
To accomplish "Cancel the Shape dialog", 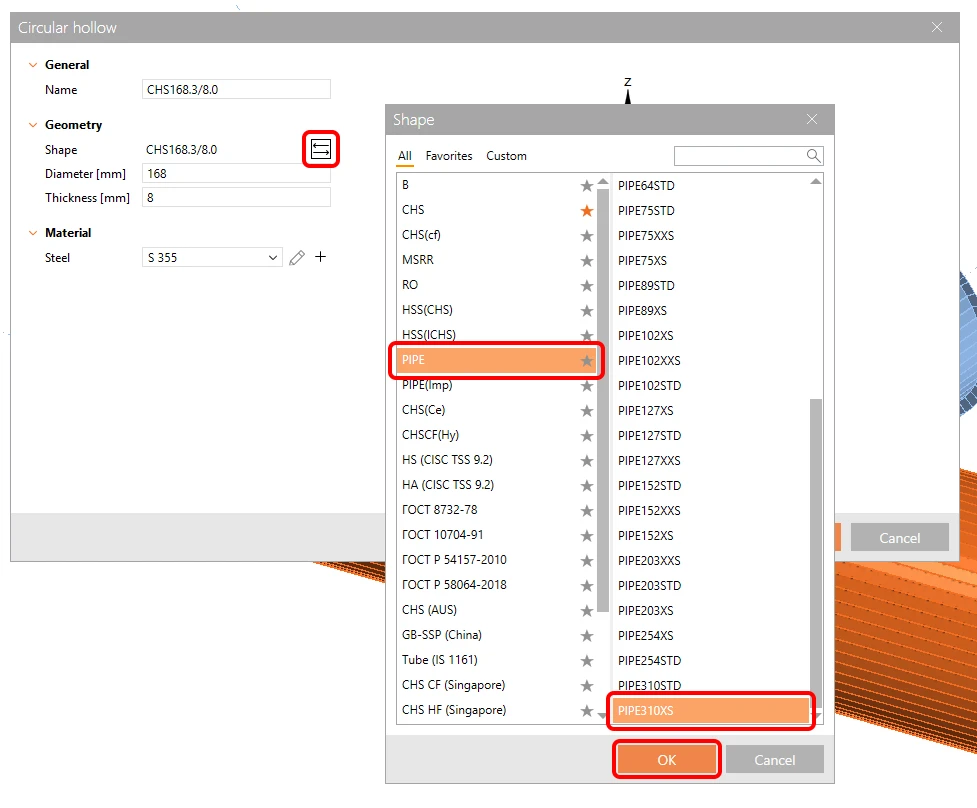I will click(774, 759).
